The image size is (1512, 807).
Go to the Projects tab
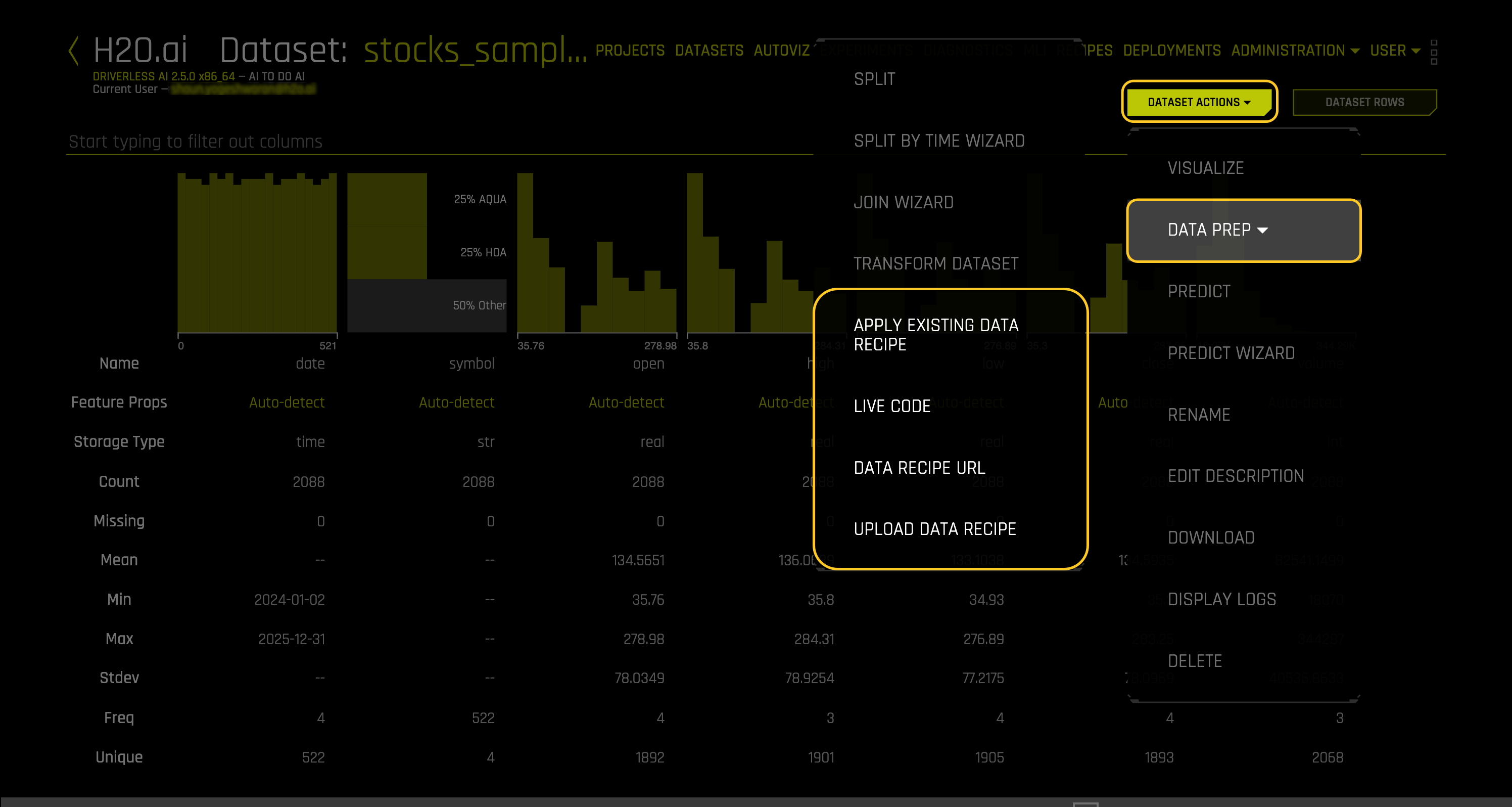click(x=630, y=51)
